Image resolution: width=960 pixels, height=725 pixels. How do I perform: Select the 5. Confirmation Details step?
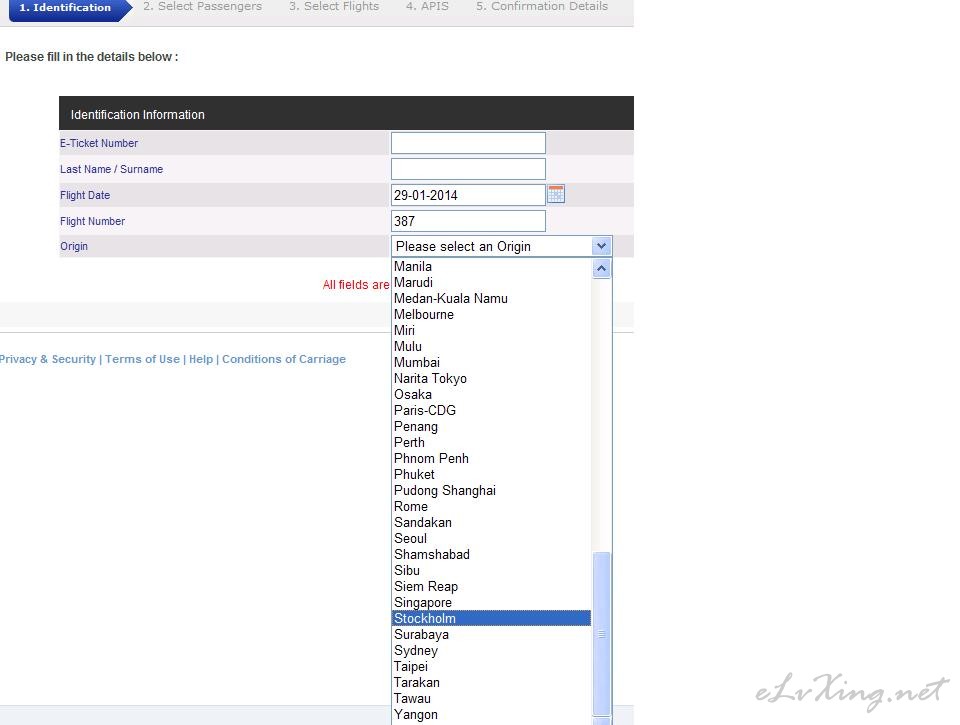(x=542, y=6)
